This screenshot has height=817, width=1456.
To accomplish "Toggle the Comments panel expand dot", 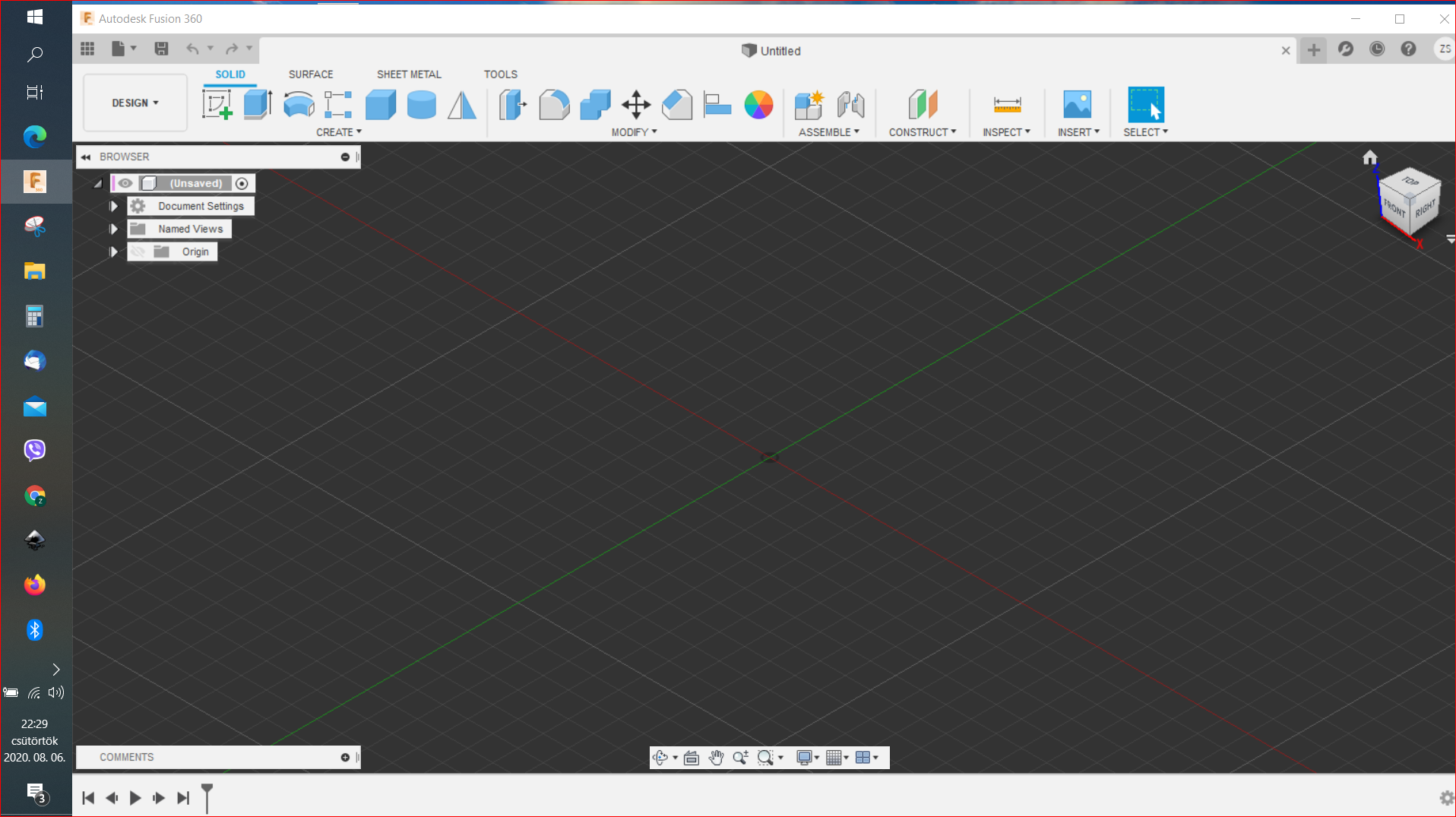I will coord(345,757).
